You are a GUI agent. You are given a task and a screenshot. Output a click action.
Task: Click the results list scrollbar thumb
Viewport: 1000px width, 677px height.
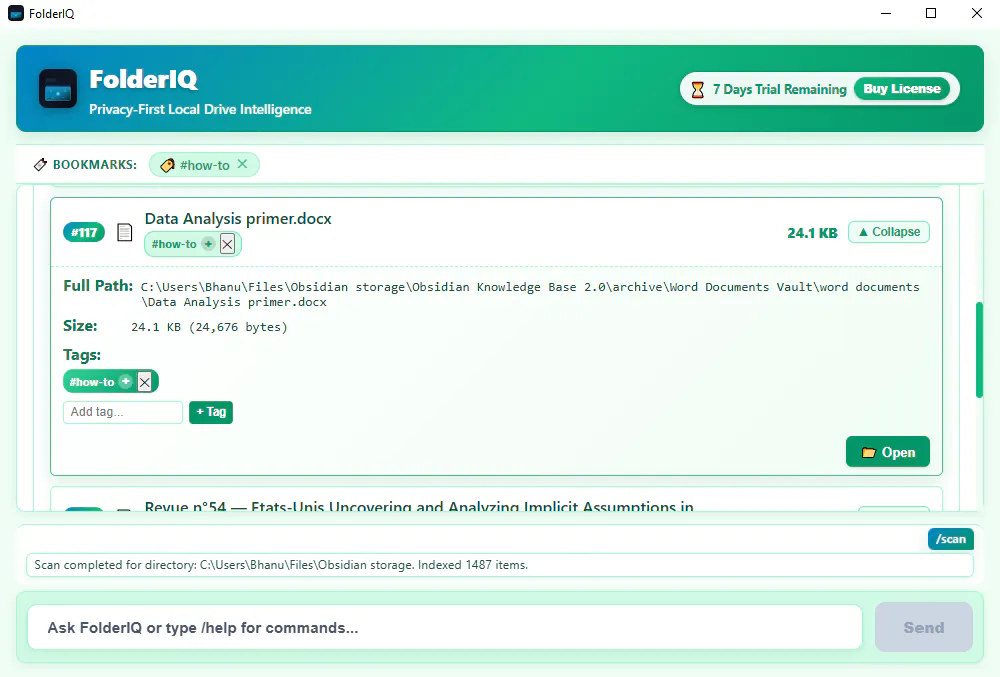[x=979, y=350]
